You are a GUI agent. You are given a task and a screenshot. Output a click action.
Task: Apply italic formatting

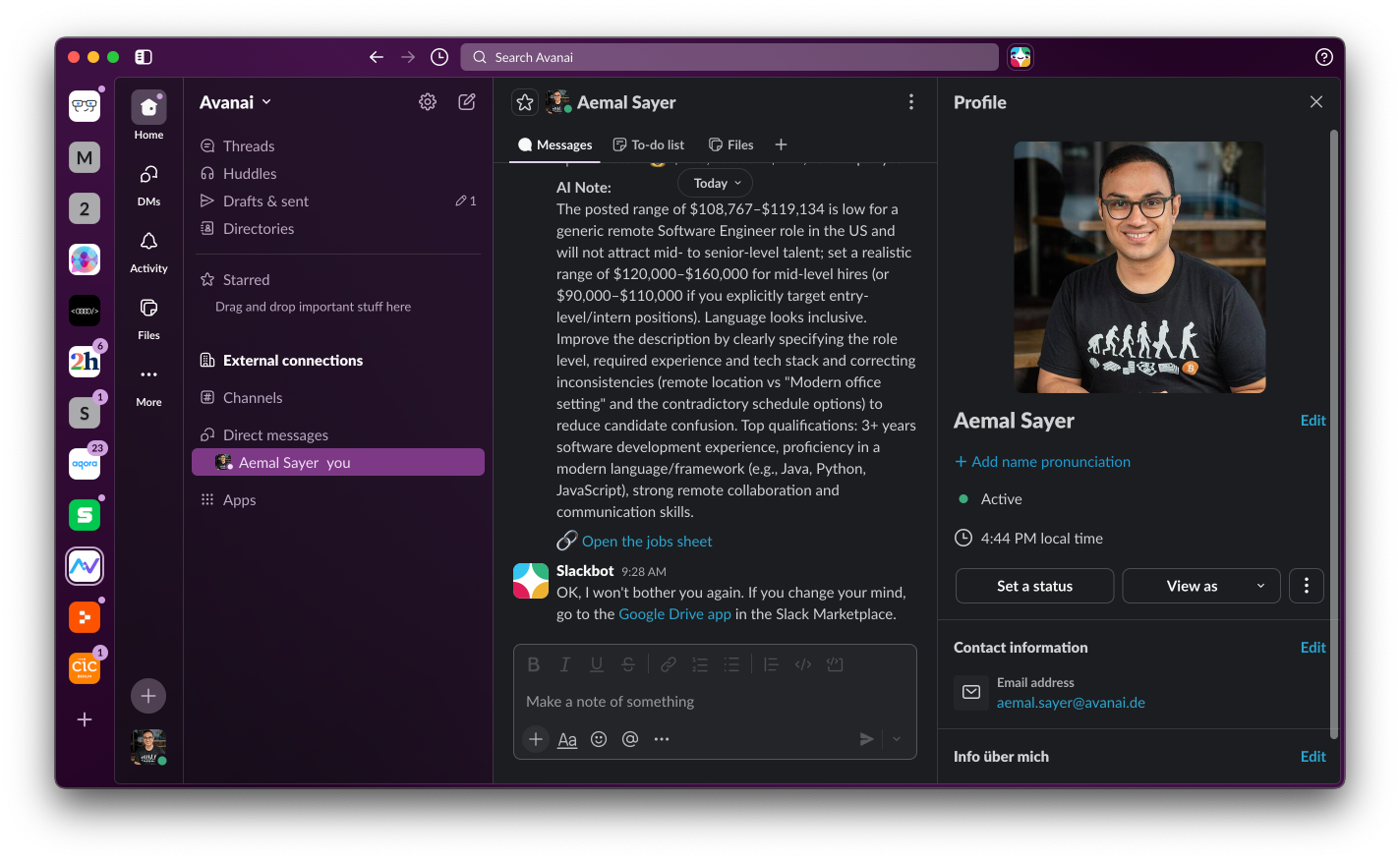(x=565, y=664)
